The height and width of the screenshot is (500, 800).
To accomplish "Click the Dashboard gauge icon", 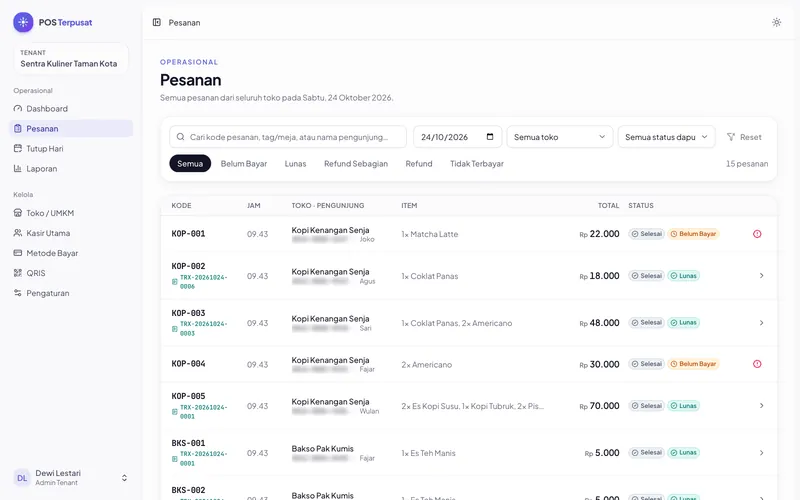I will click(18, 109).
